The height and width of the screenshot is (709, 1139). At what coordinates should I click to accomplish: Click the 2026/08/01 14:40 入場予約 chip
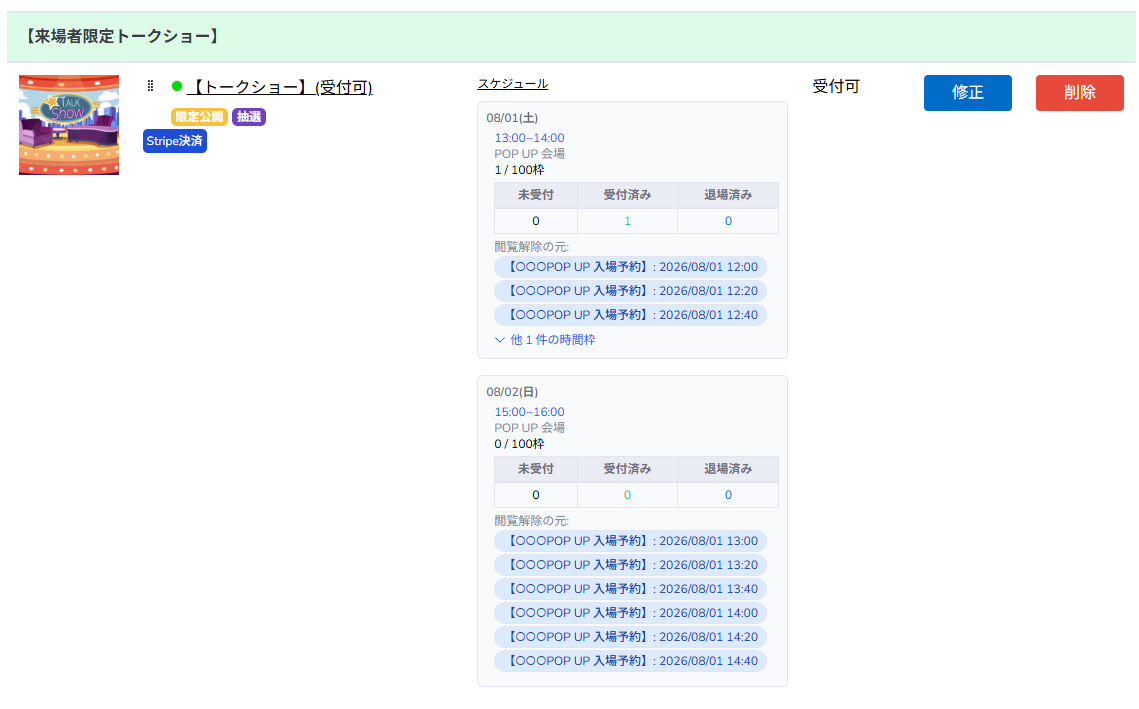pos(631,660)
